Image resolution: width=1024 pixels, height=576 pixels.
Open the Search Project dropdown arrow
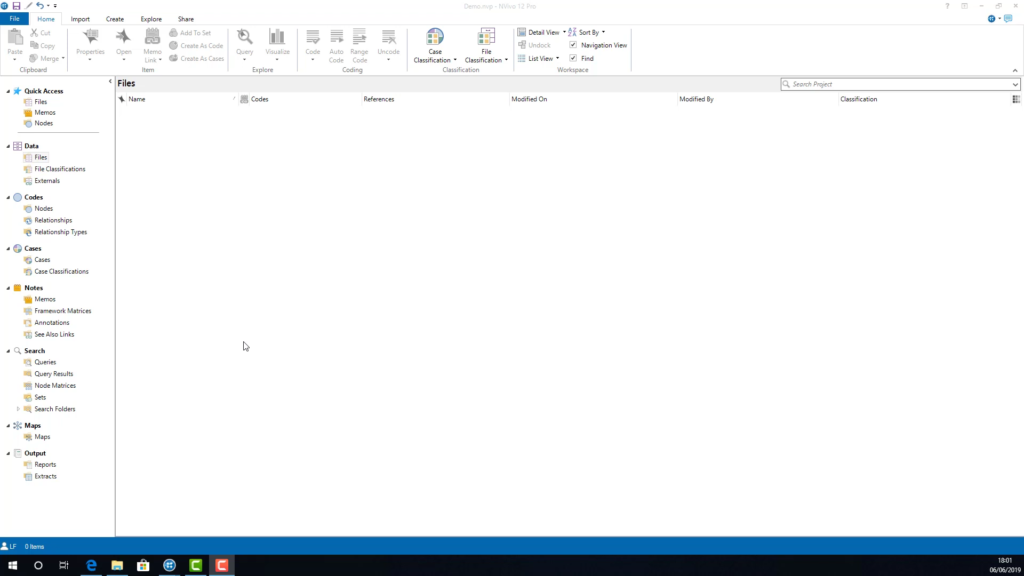[x=1015, y=84]
